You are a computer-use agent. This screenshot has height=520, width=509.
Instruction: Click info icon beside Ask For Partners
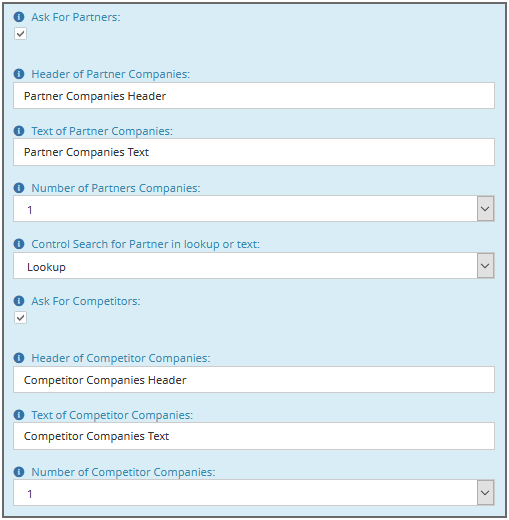point(19,16)
